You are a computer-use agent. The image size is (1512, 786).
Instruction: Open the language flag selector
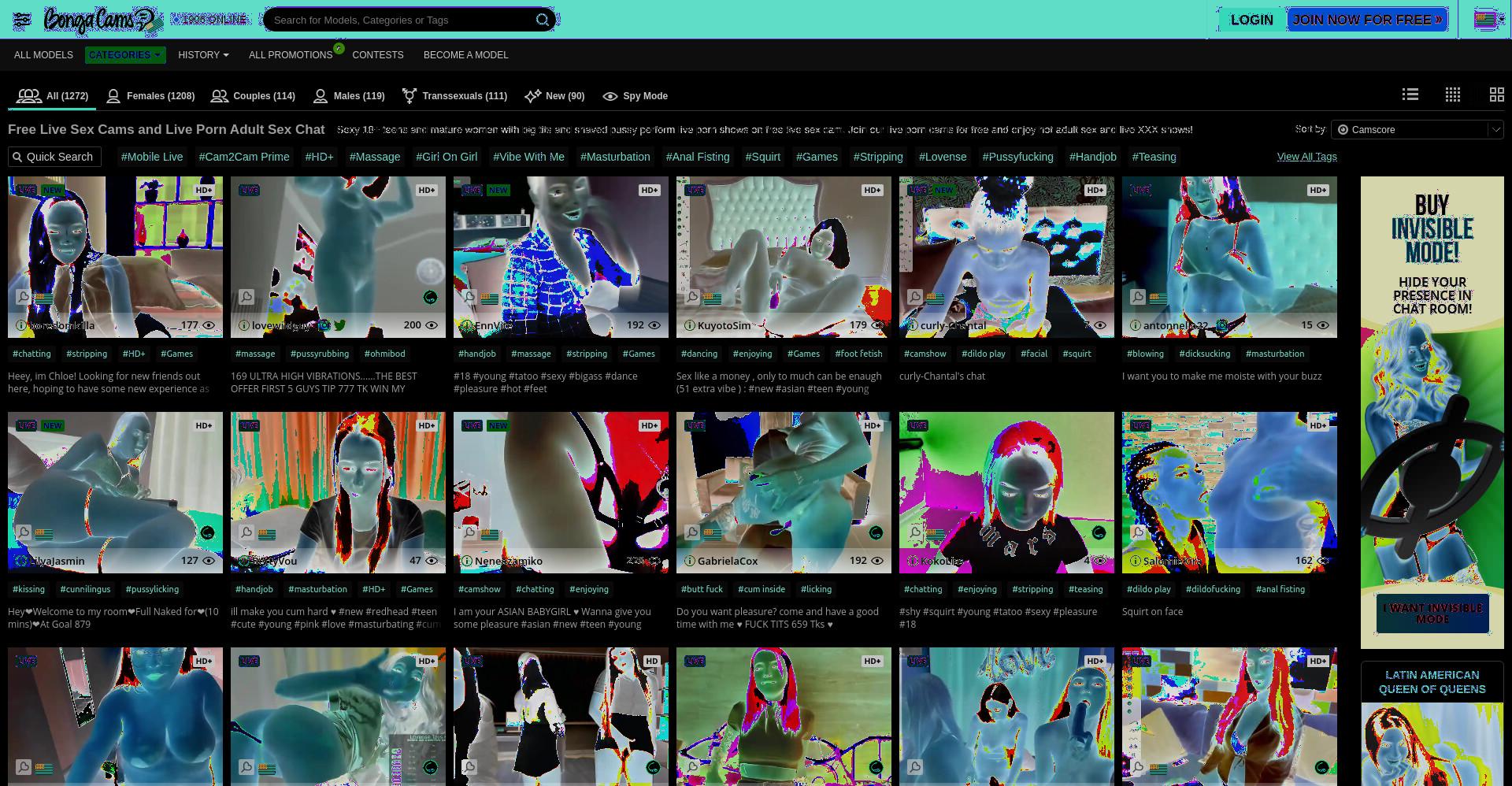[1487, 20]
